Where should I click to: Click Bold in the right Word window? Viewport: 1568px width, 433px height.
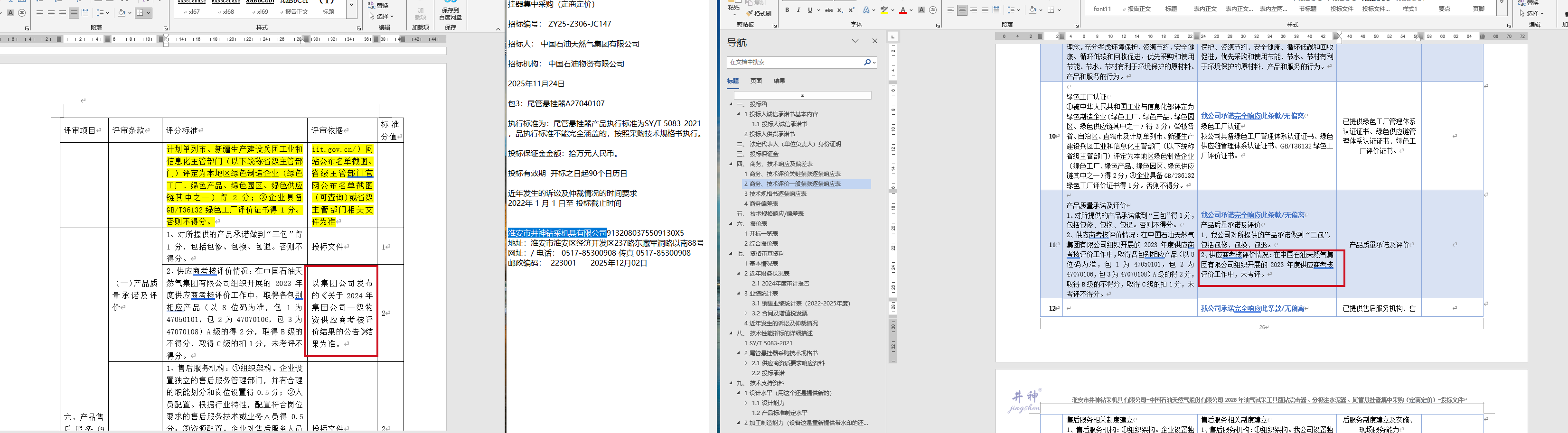pyautogui.click(x=787, y=10)
